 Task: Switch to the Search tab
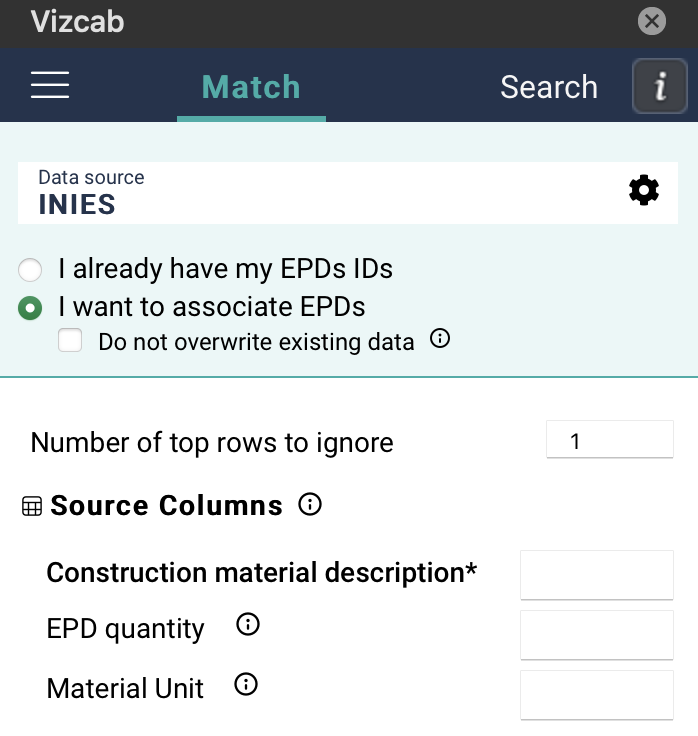tap(548, 87)
